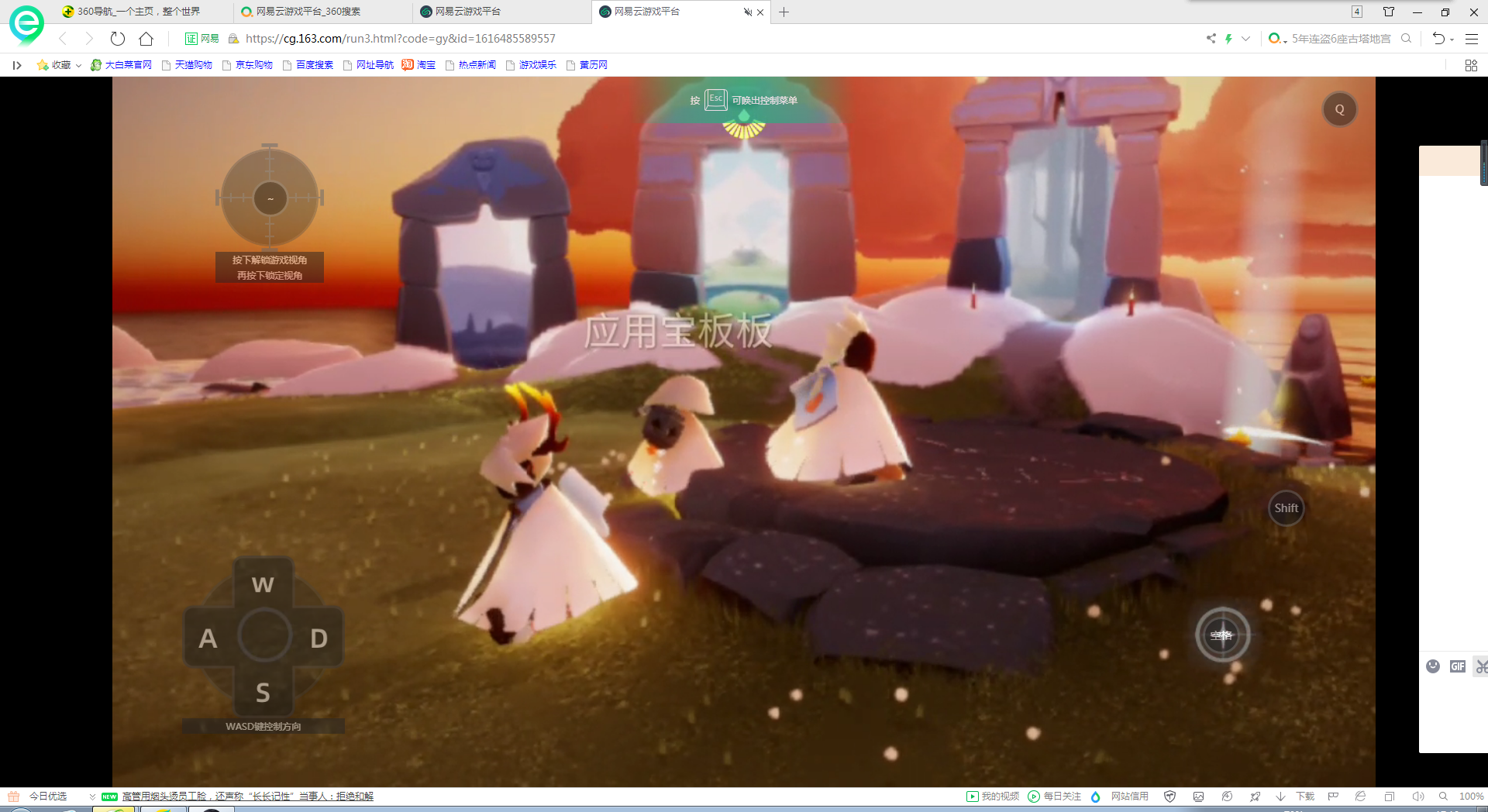The image size is (1488, 812).
Task: Reload the current page
Action: coord(118,39)
